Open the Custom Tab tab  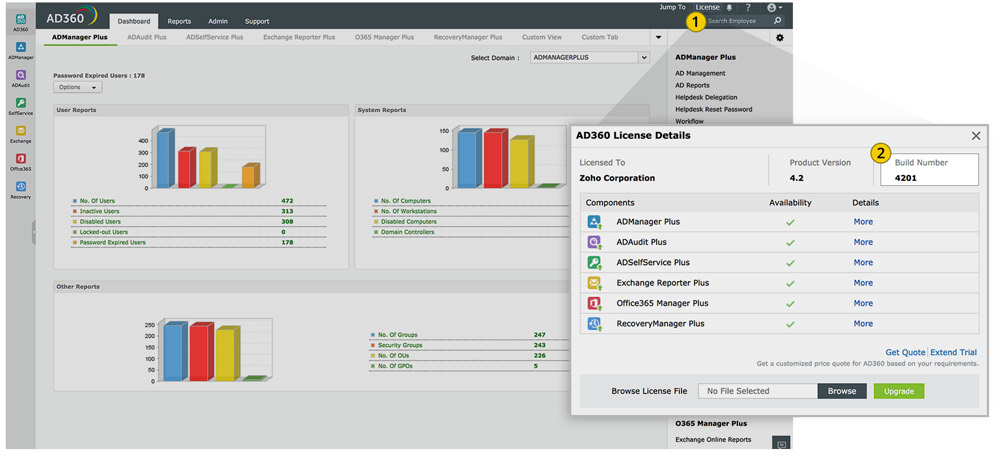[600, 38]
